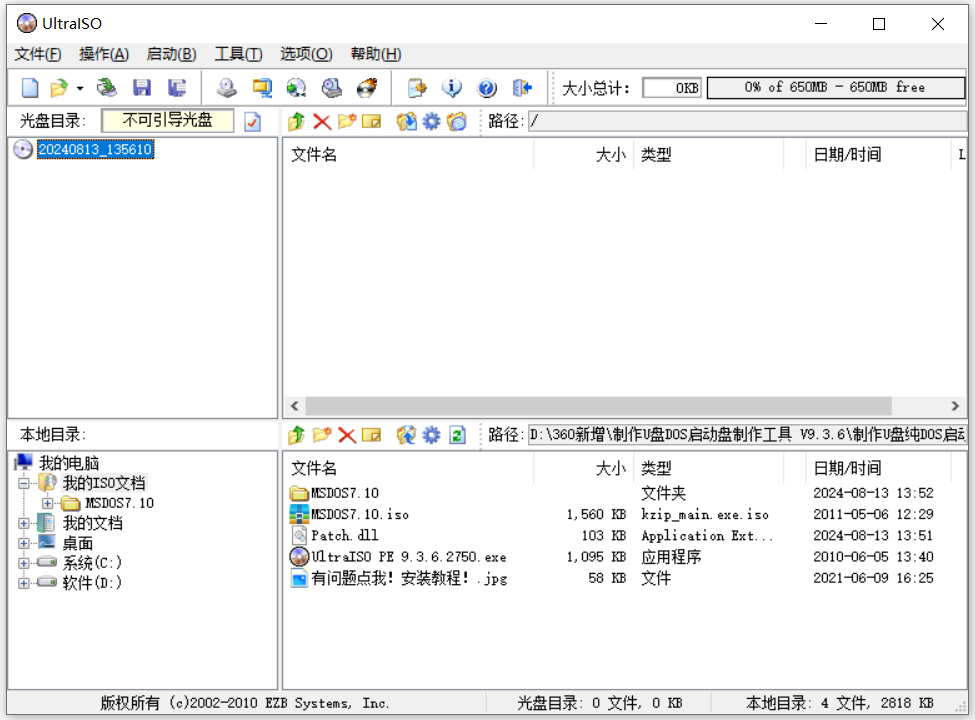
Task: Click the red X delete icon in the image toolbar
Action: [x=321, y=121]
